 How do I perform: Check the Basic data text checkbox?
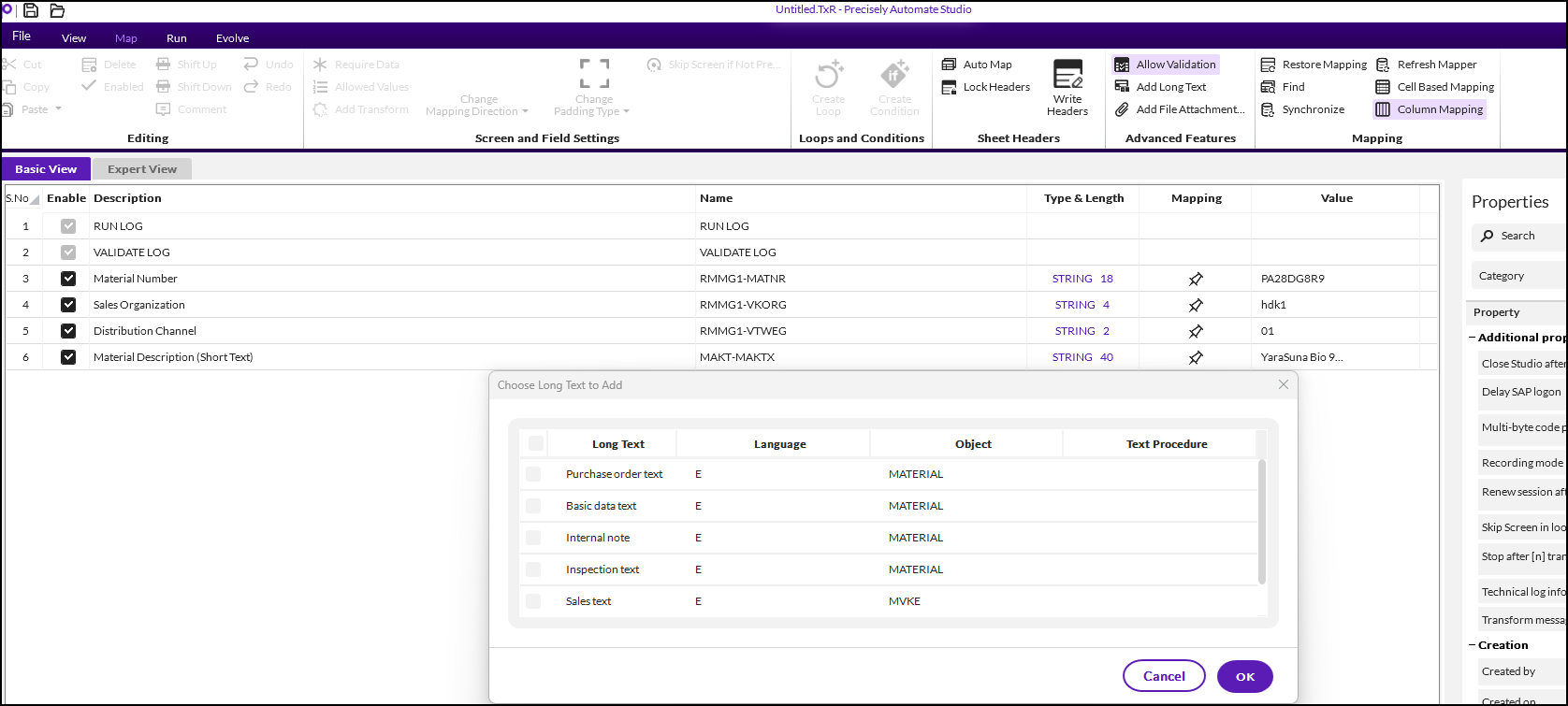coord(533,506)
